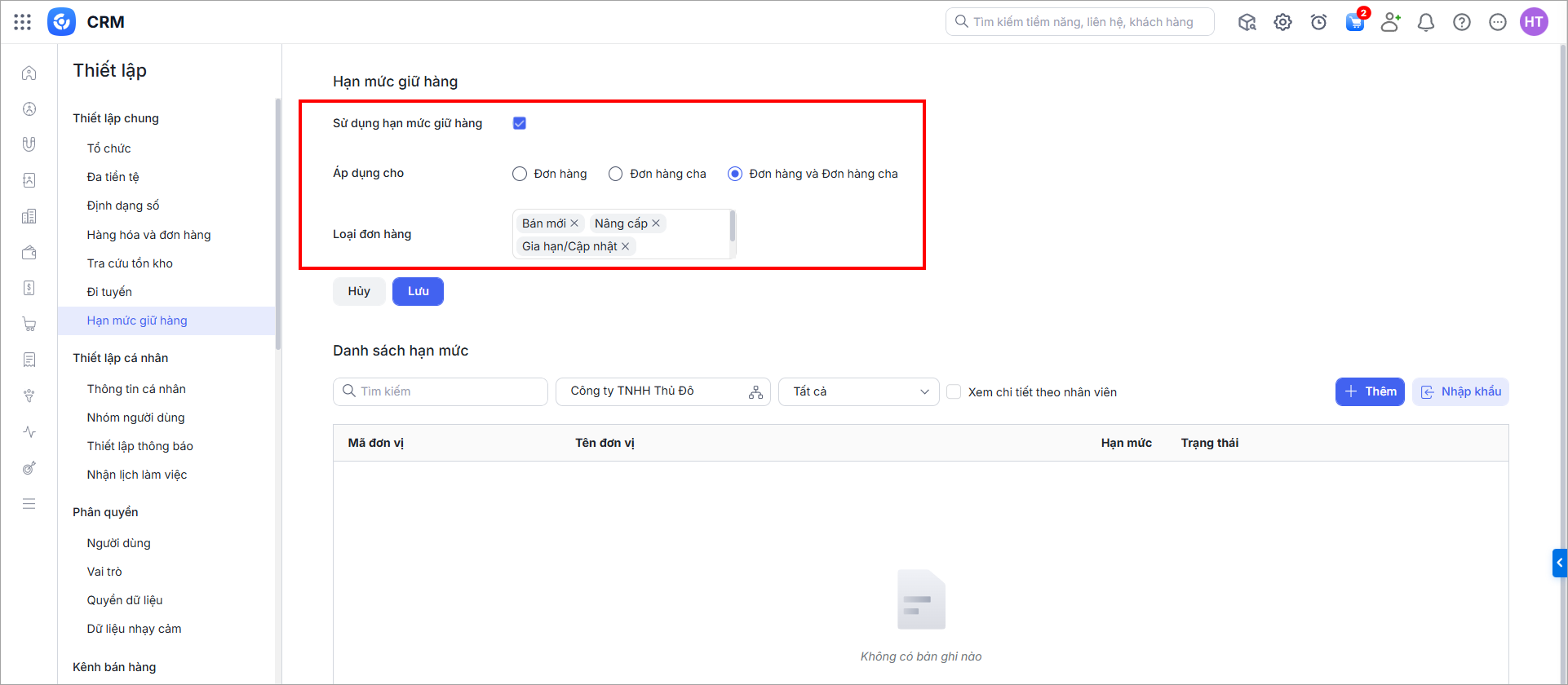Click the 'Lưu' save button
This screenshot has height=685, width=1568.
tap(418, 292)
